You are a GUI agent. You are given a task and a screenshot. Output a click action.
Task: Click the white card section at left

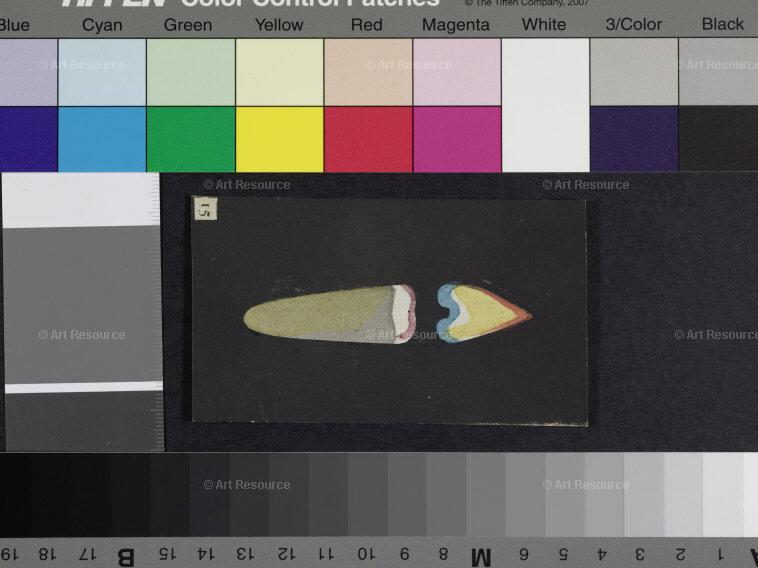tap(81, 200)
